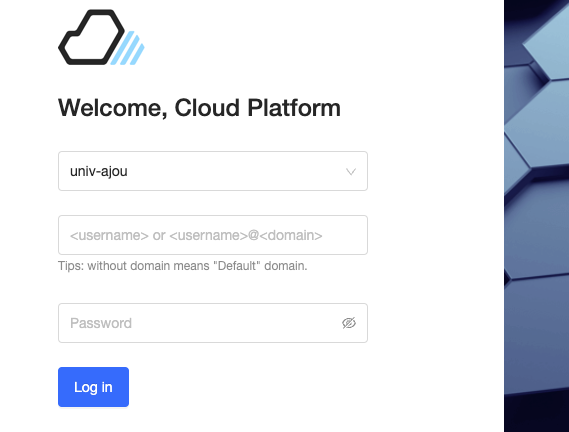Click the hexagon background image panel
The height and width of the screenshot is (432, 569).
click(536, 216)
